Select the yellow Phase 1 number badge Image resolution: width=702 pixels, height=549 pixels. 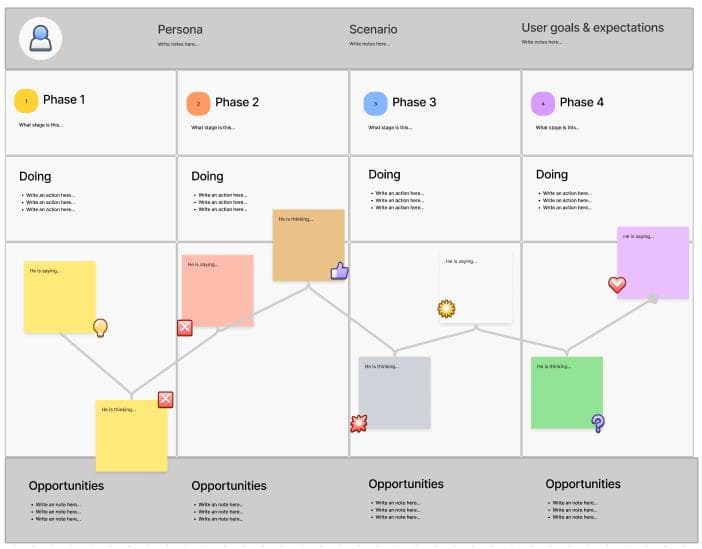(x=26, y=101)
